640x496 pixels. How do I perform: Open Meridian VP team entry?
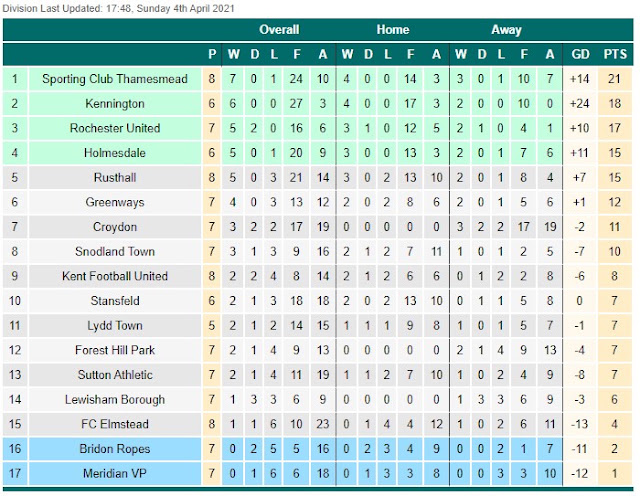click(x=115, y=473)
